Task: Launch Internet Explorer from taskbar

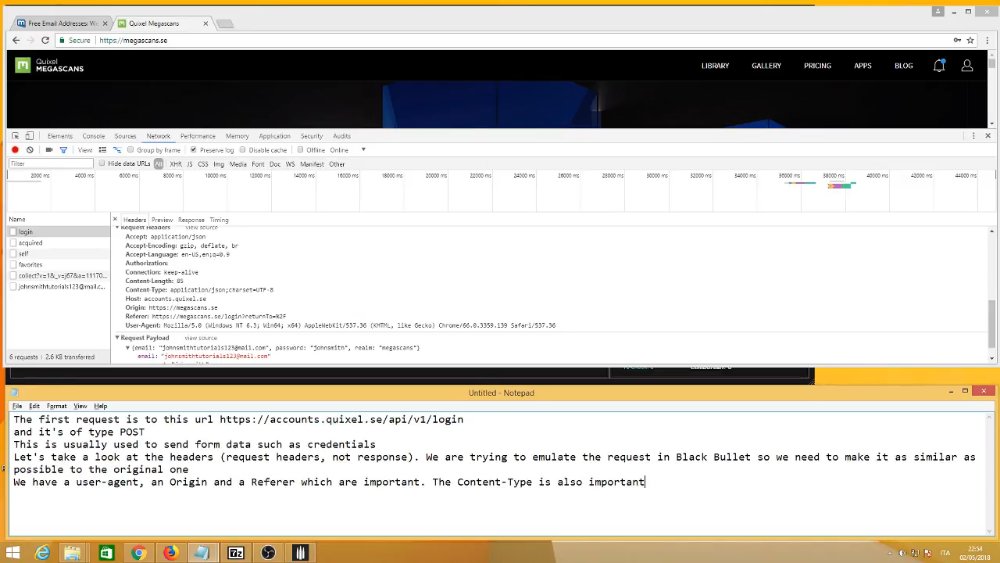Action: [42, 552]
